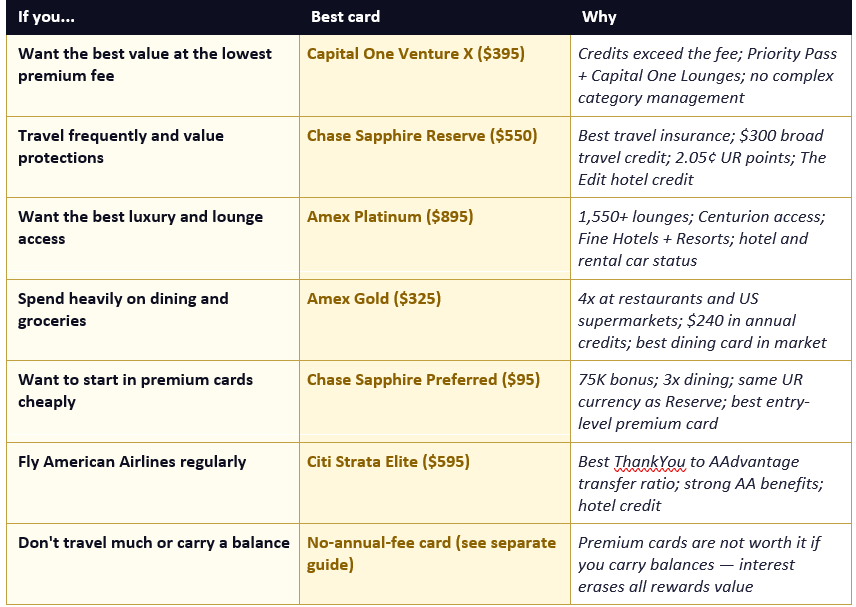856x607 pixels.
Task: Select the Capital One Venture X ($395) cell
Action: 435,75
